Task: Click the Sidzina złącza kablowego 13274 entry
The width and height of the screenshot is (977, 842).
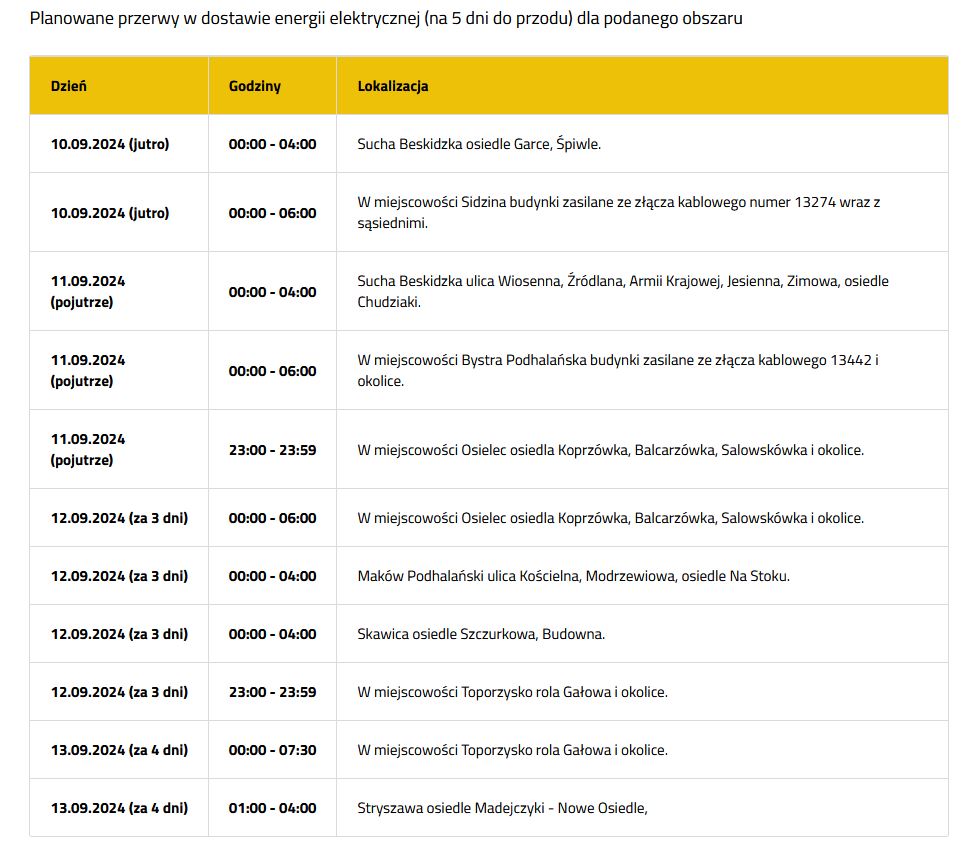Action: pyautogui.click(x=618, y=213)
